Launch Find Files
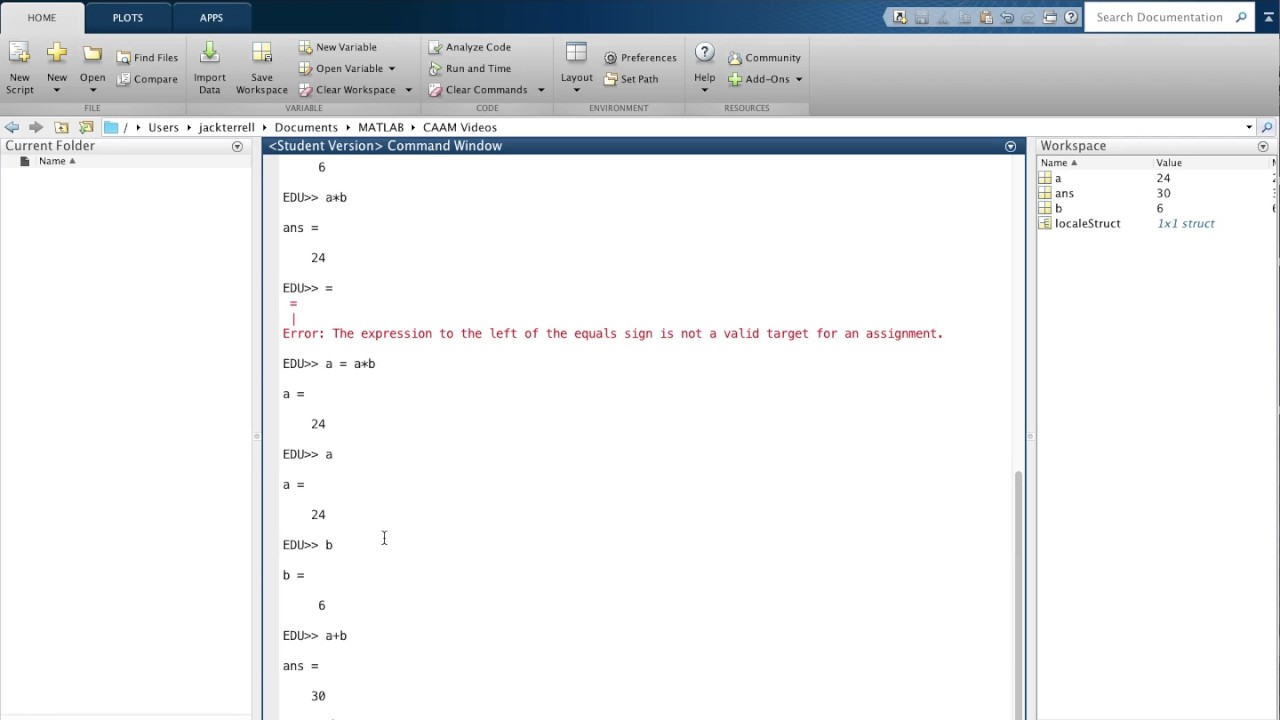This screenshot has height=720, width=1280. tap(147, 58)
